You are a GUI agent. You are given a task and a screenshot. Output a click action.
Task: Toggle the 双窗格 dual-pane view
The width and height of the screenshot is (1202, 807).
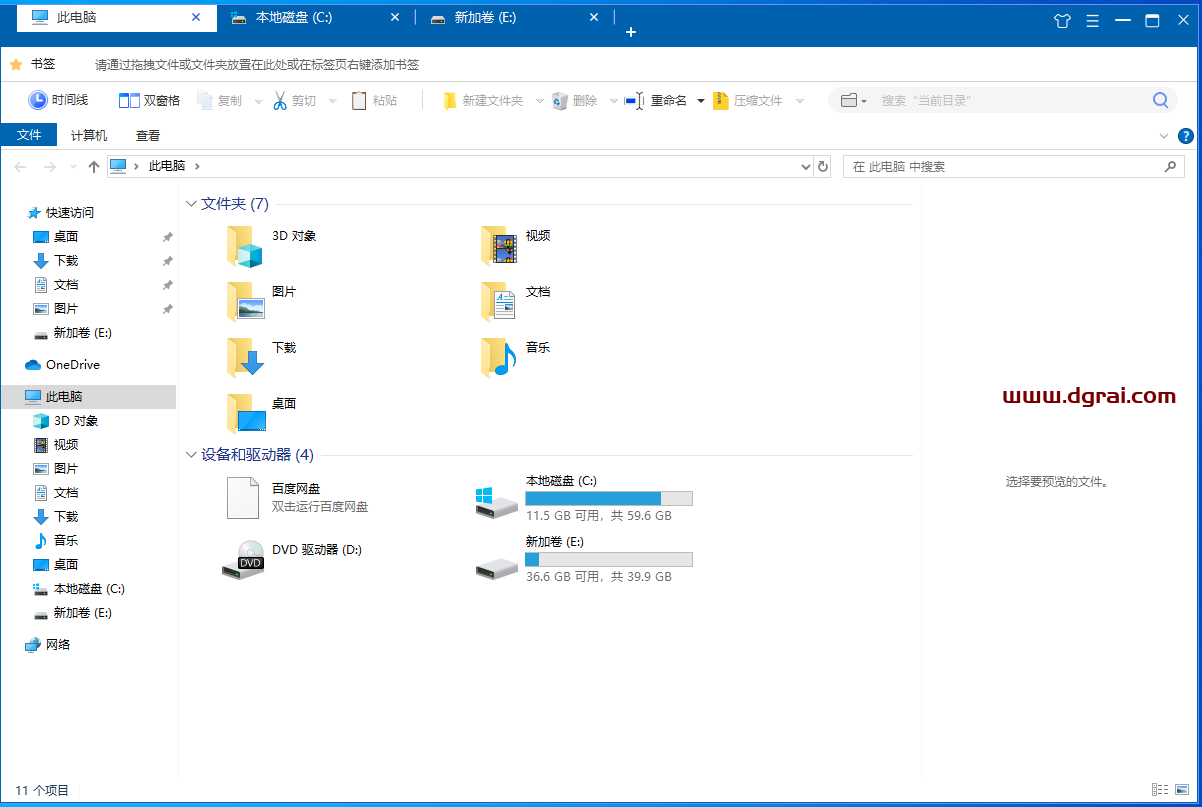coord(149,100)
